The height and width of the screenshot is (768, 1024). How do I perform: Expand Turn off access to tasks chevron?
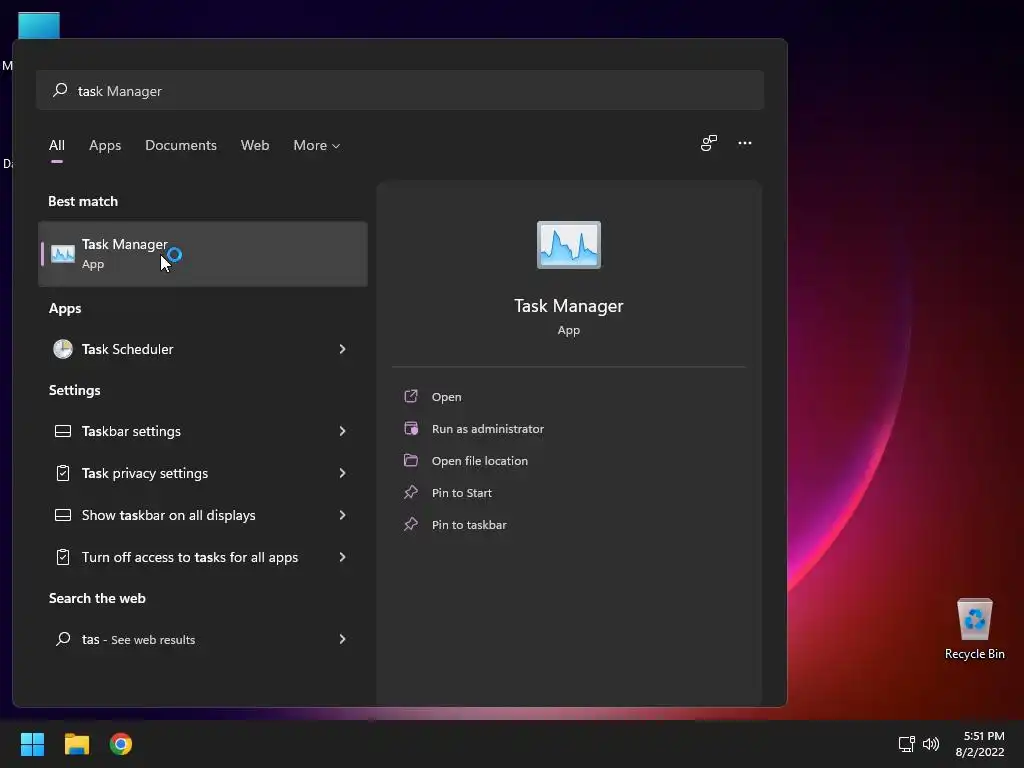(x=342, y=557)
